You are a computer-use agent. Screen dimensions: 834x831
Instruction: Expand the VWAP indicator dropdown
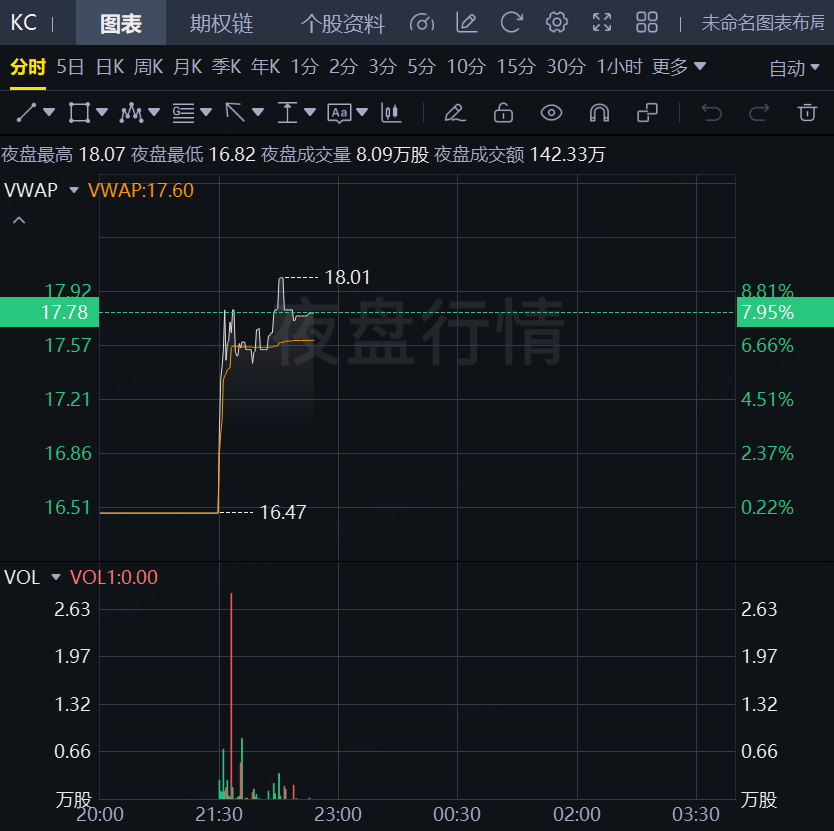point(74,190)
